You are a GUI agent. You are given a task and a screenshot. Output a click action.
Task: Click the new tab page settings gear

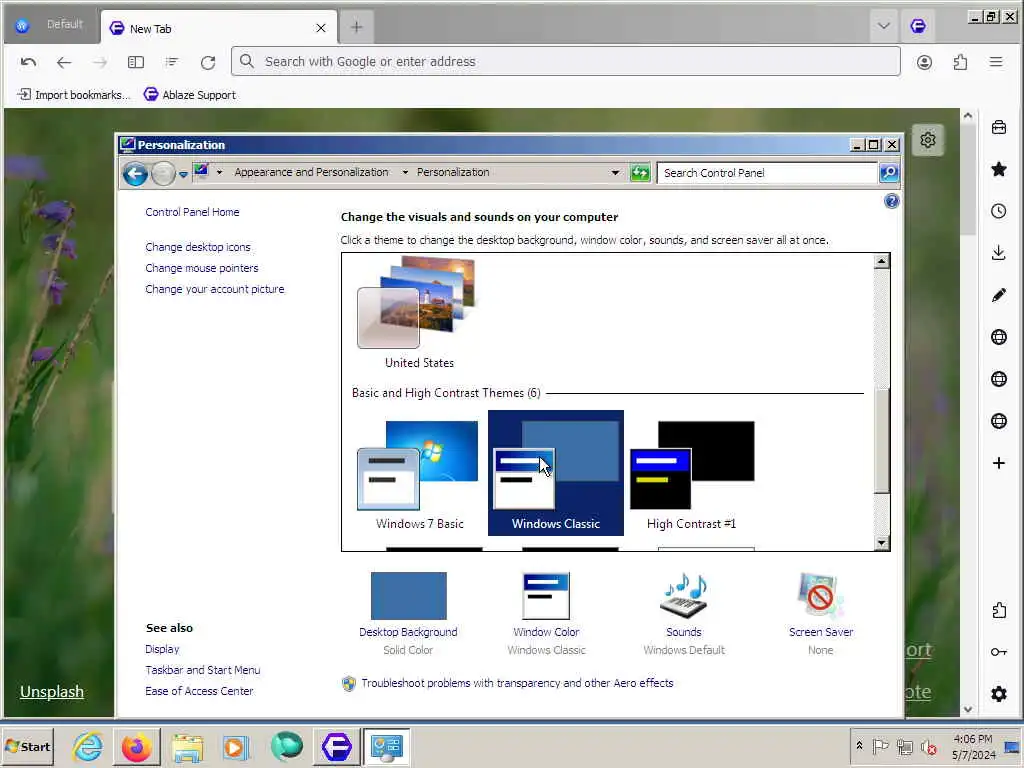click(928, 140)
